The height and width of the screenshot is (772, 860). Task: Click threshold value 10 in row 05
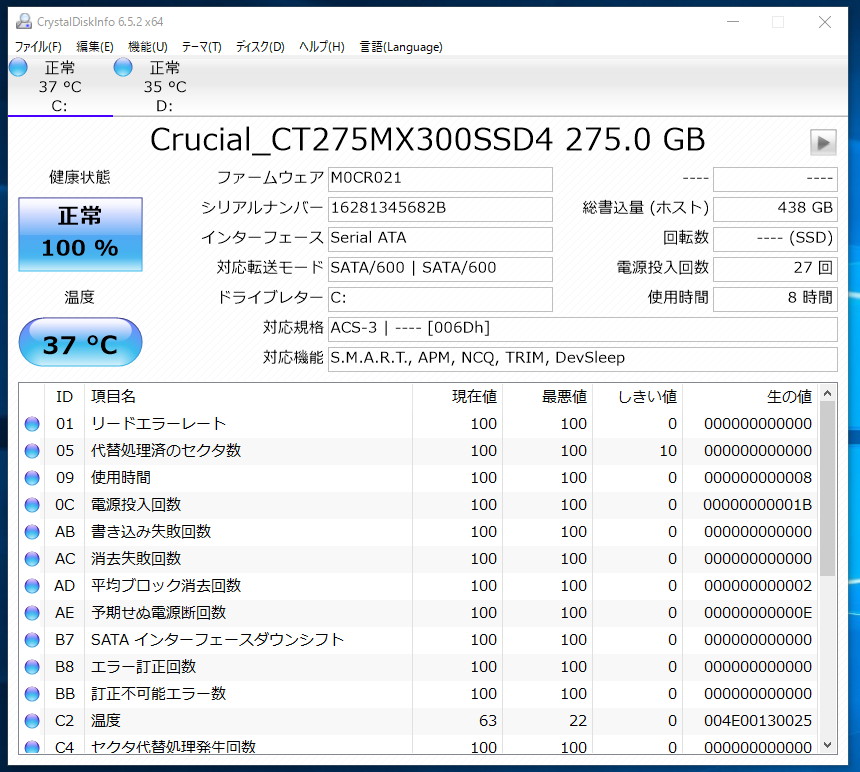668,451
